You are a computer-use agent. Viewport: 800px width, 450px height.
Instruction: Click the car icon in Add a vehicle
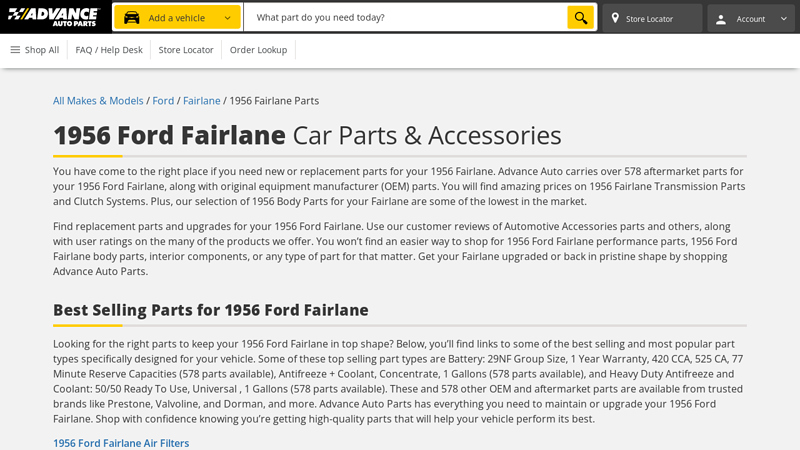pyautogui.click(x=132, y=18)
